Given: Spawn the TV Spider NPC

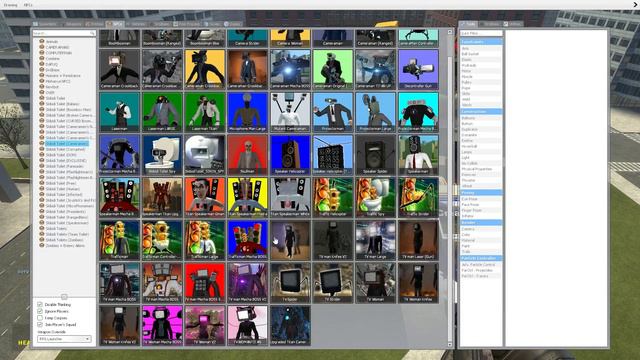Looking at the screenshot, I should pyautogui.click(x=290, y=282).
